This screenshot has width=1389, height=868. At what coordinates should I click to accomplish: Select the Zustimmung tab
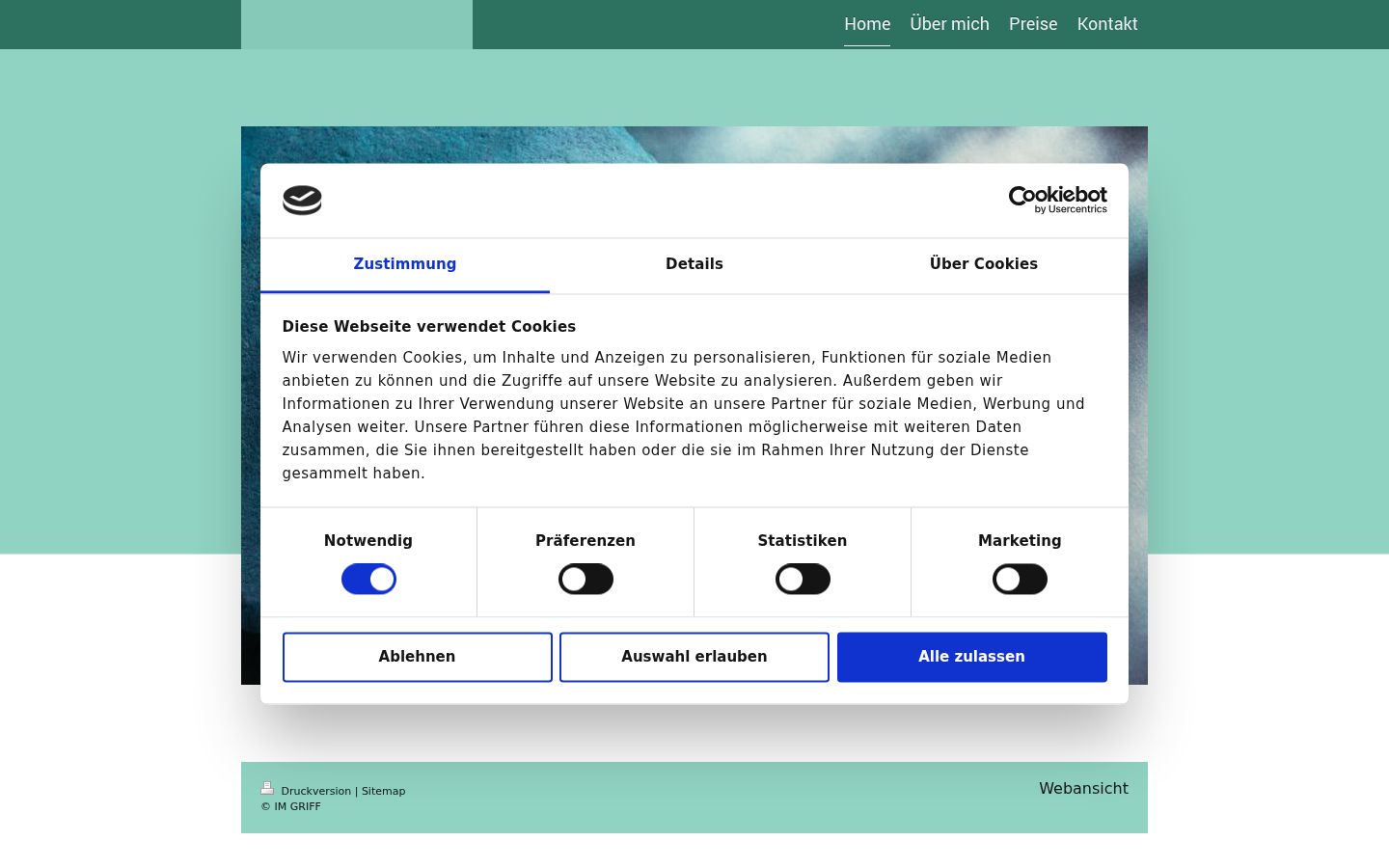(405, 265)
